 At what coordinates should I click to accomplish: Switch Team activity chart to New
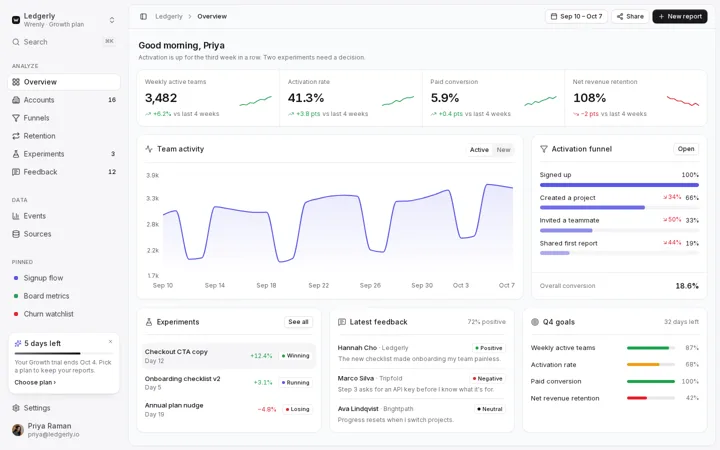pyautogui.click(x=503, y=150)
